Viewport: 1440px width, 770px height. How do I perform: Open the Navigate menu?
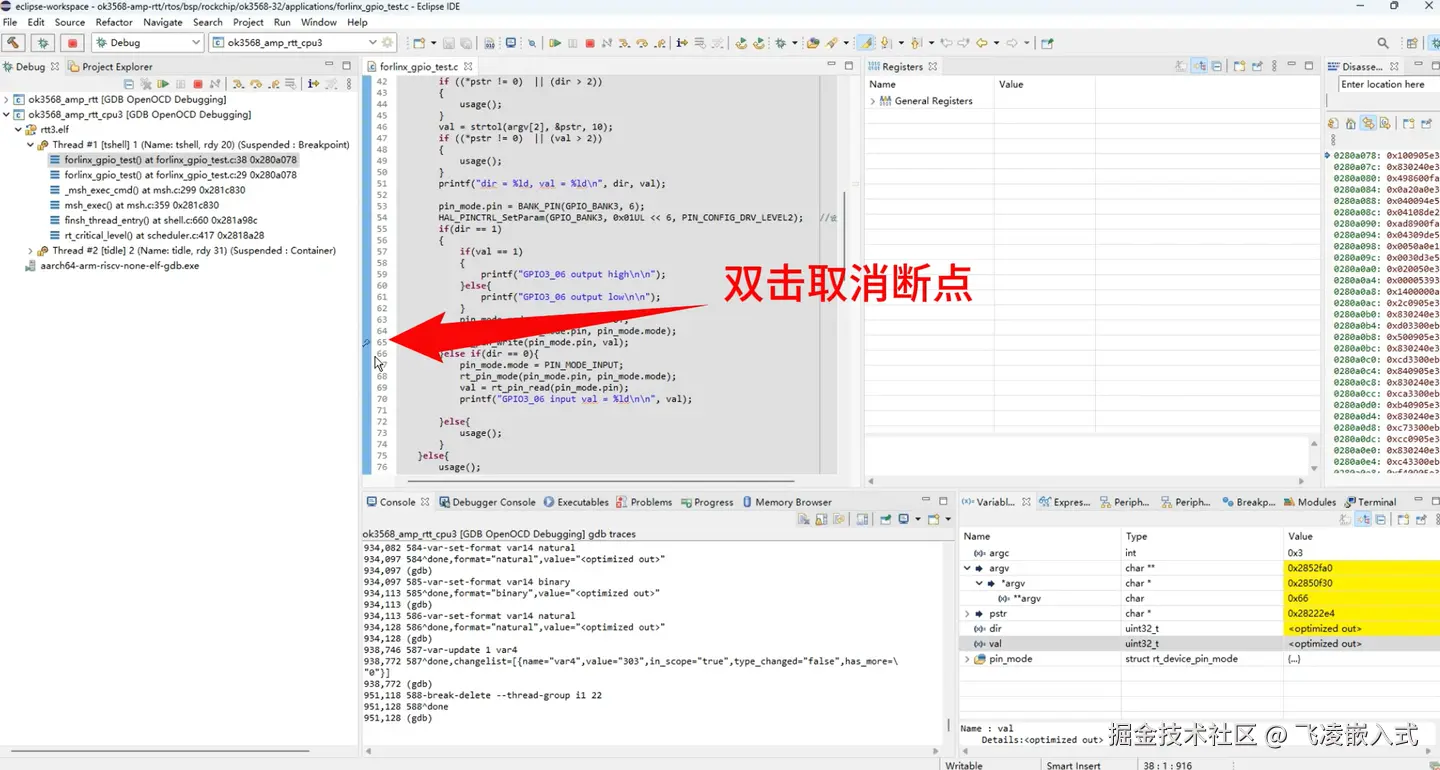[x=162, y=22]
